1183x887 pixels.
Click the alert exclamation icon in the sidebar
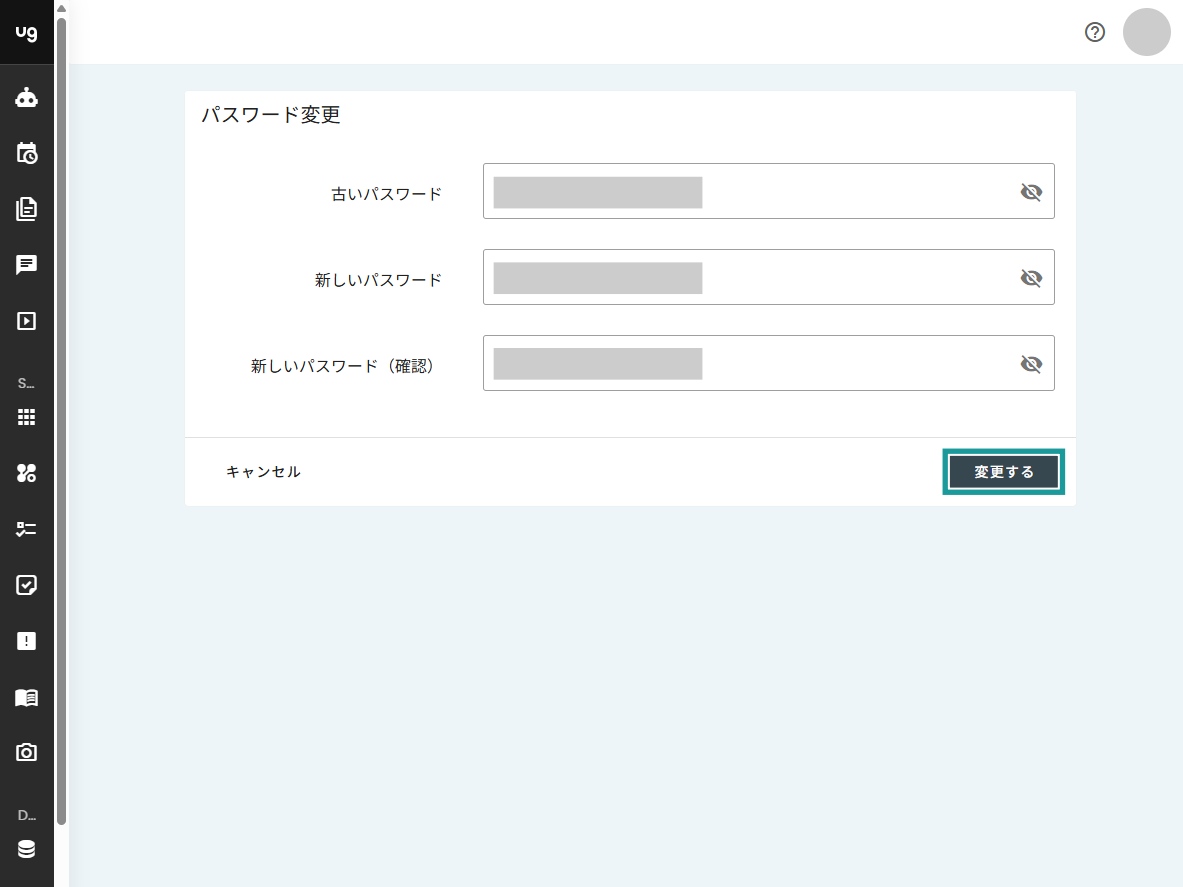(x=26, y=641)
